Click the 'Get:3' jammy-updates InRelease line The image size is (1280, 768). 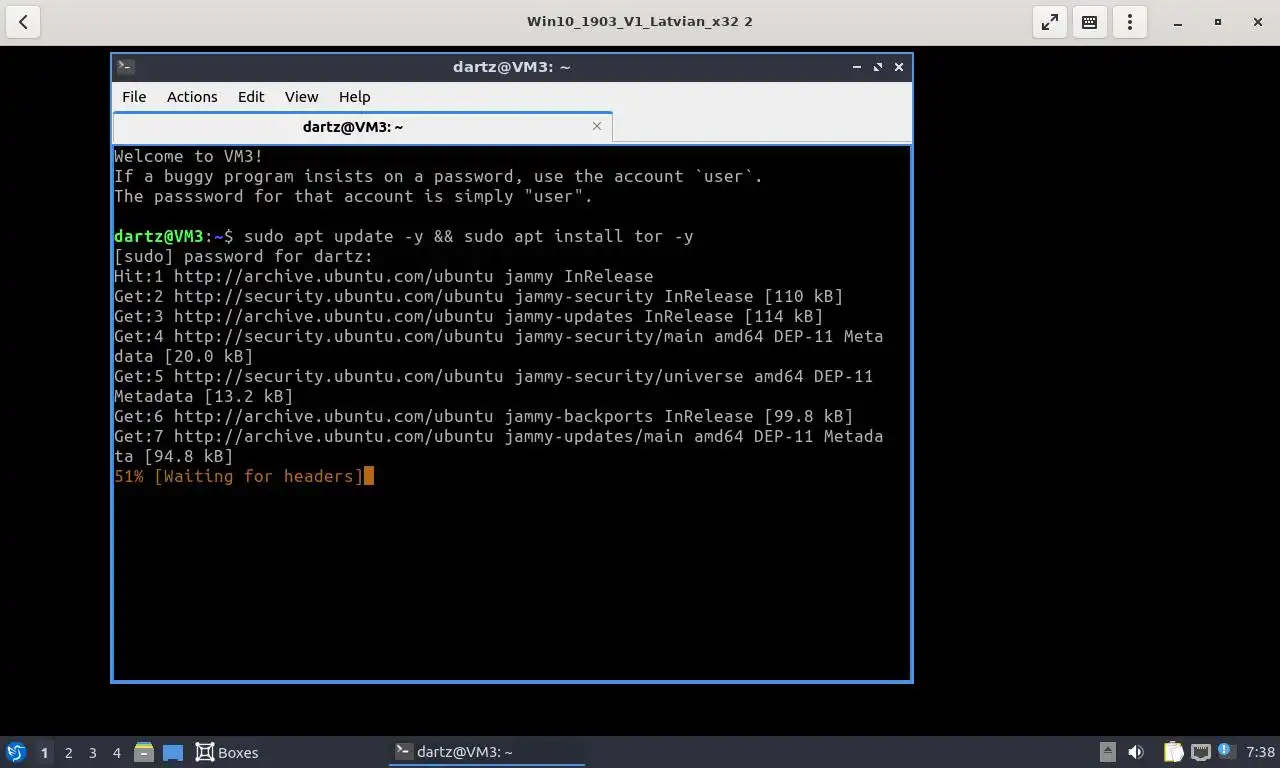(468, 316)
